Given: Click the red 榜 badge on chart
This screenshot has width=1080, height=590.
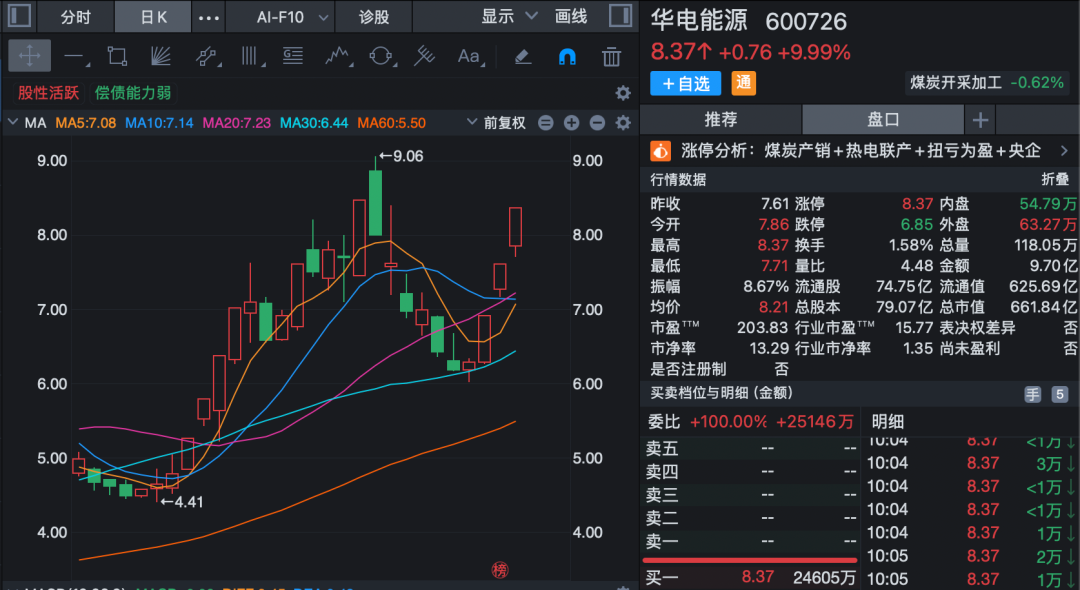Looking at the screenshot, I should pyautogui.click(x=499, y=570).
